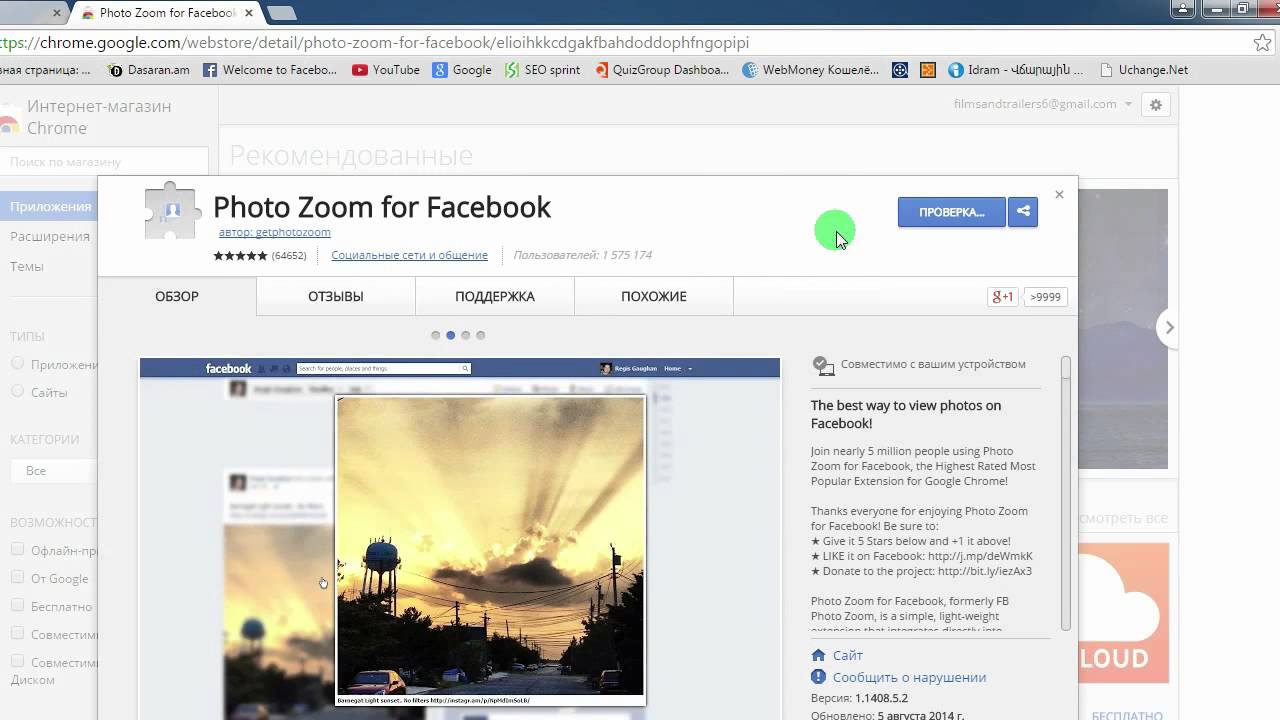
Task: Open Социальные сети и общение category link
Action: click(410, 255)
